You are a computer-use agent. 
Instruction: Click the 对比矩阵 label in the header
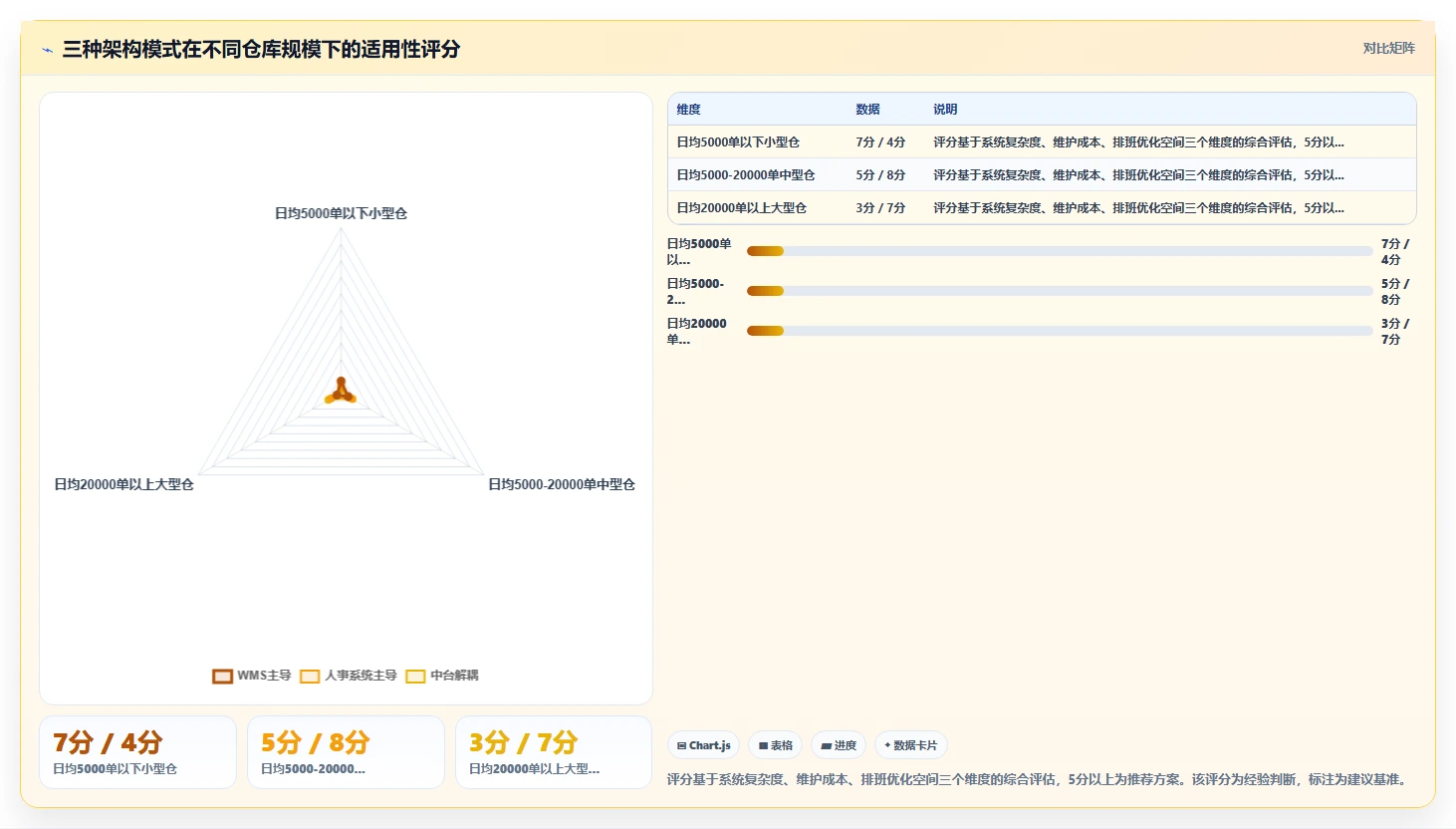pos(1388,48)
